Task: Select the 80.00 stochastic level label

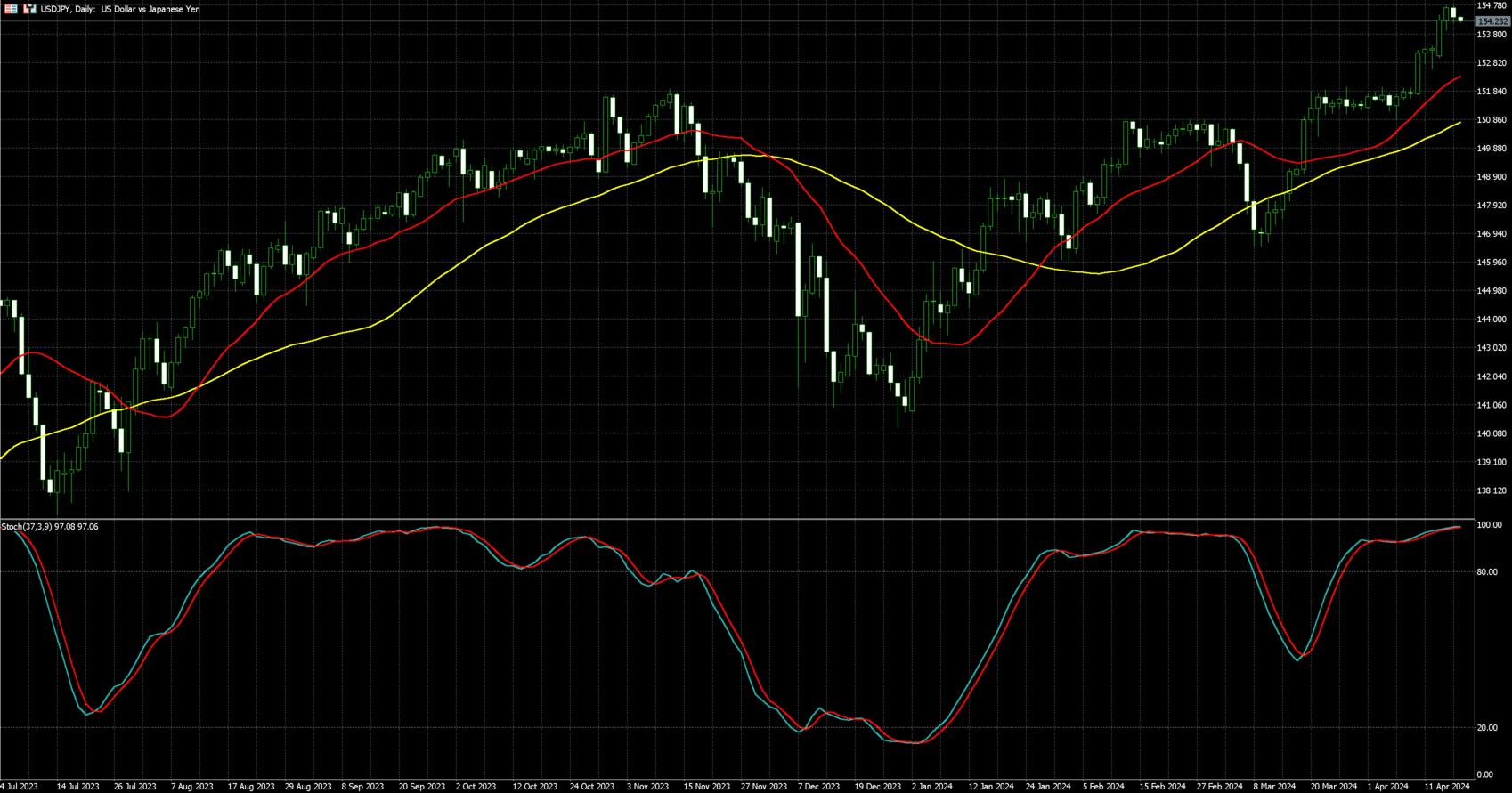Action: click(1486, 572)
